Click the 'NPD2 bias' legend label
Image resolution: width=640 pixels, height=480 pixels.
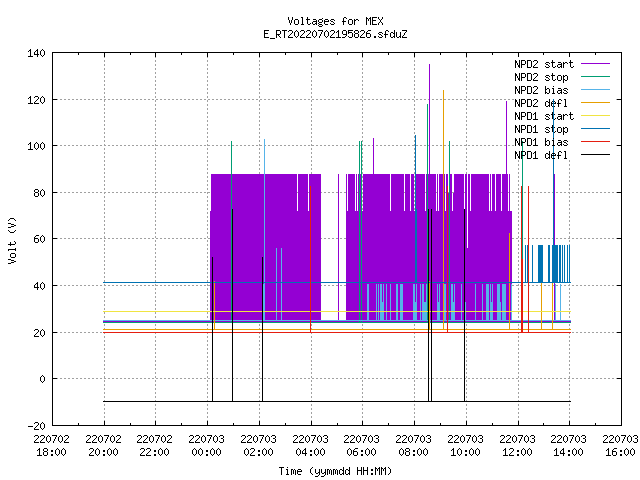point(541,90)
